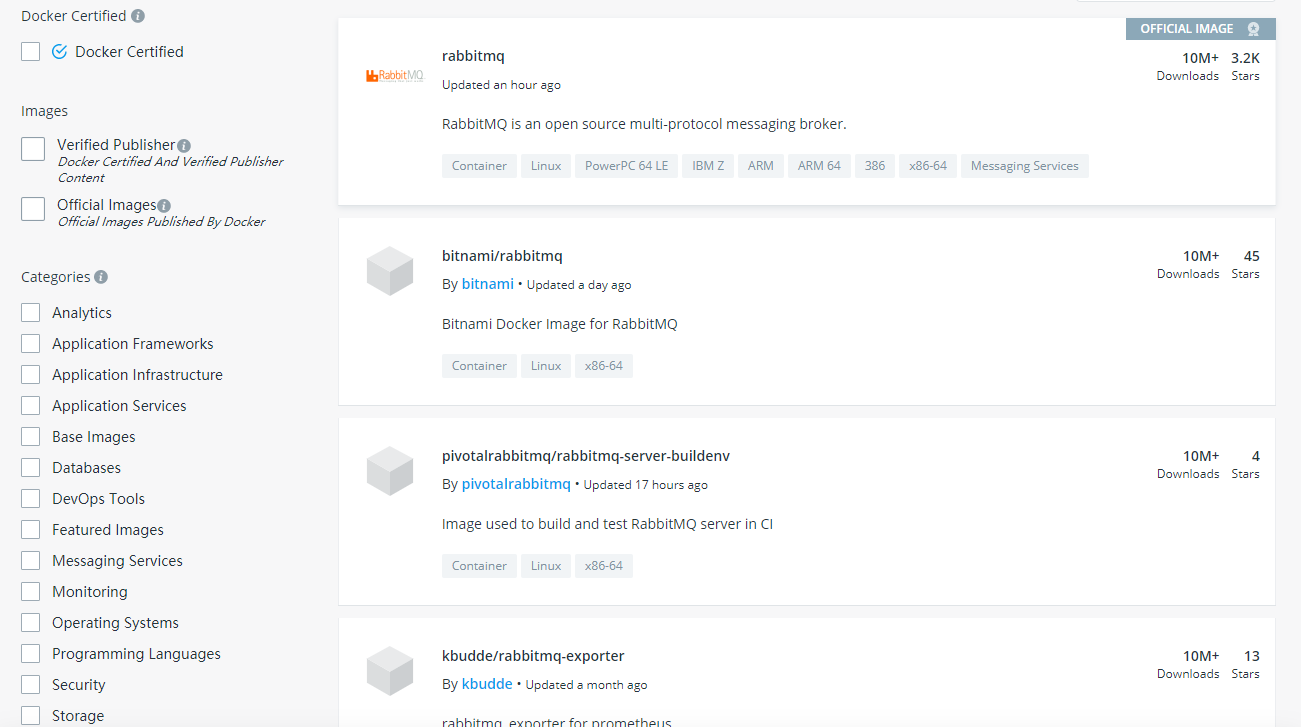Click the Categories info icon
The width and height of the screenshot is (1301, 727).
click(101, 277)
